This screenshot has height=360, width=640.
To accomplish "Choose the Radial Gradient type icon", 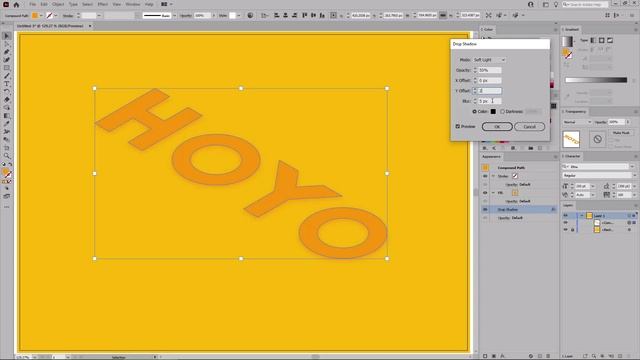I will tap(602, 40).
